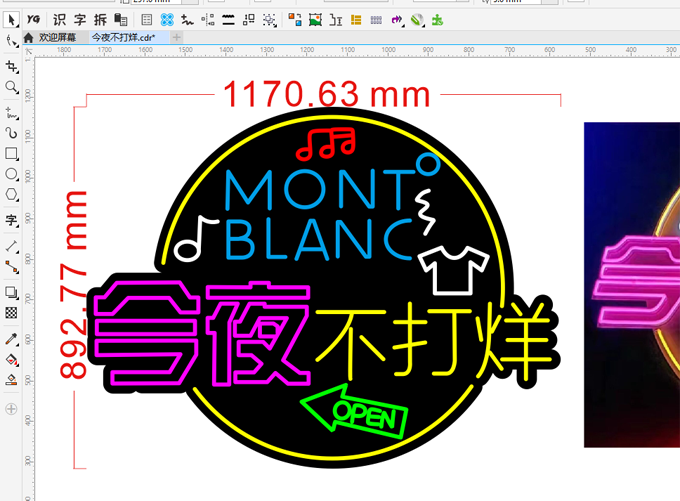Click the red music notes graphic

[326, 144]
